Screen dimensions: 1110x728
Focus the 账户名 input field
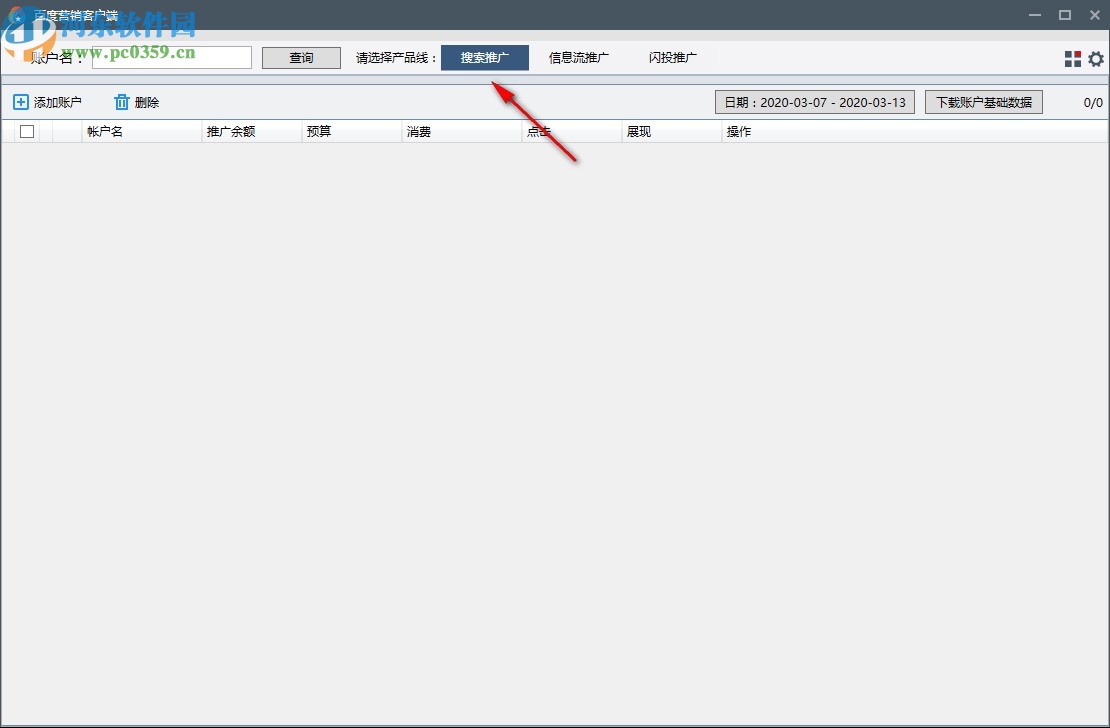(172, 57)
